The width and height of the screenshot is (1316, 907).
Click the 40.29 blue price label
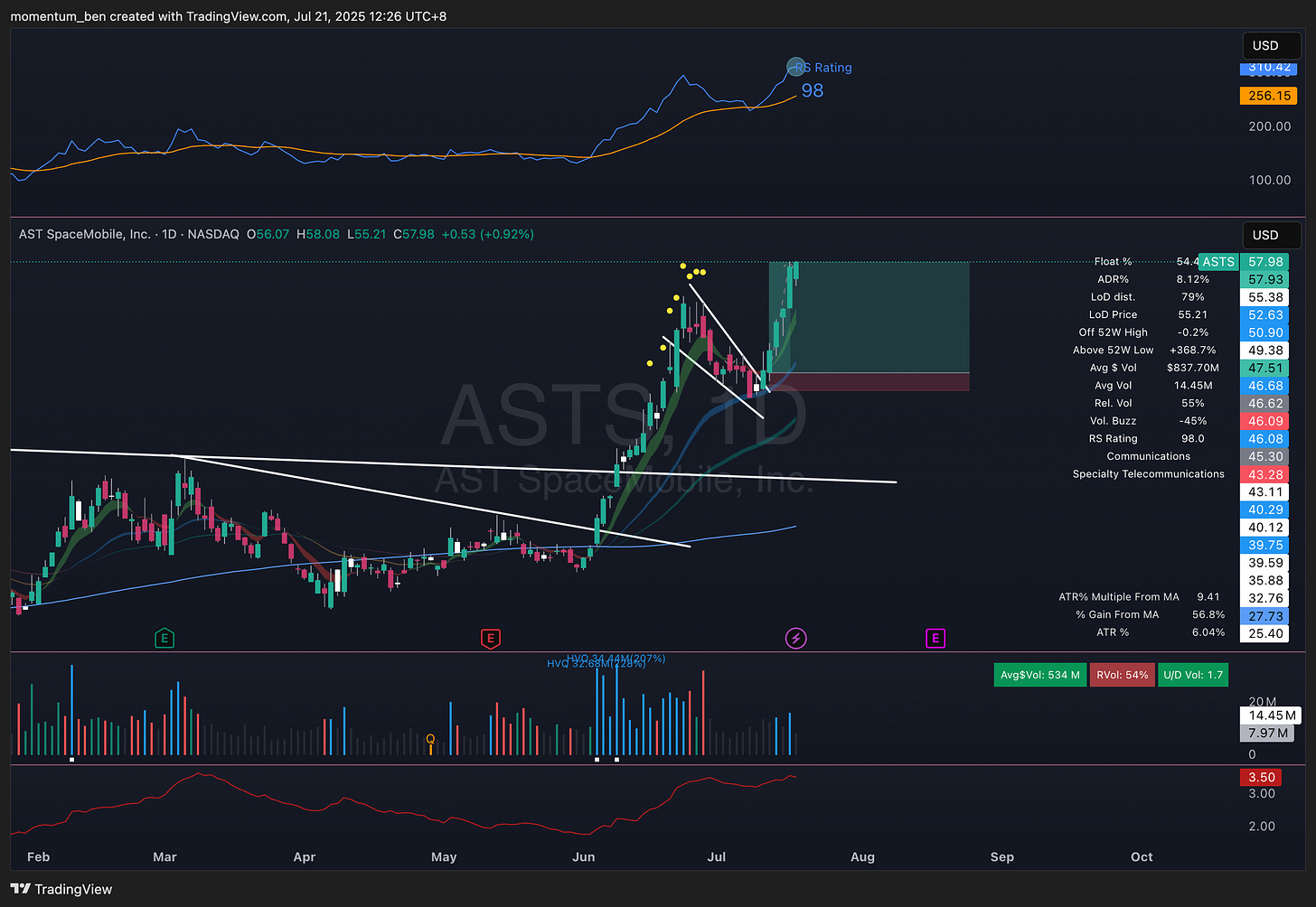tap(1265, 510)
